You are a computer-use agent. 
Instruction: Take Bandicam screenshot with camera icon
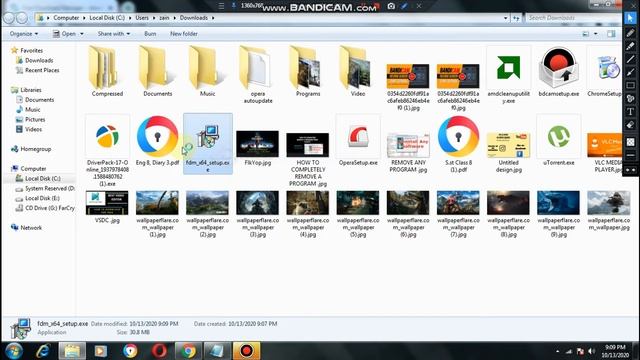(391, 6)
